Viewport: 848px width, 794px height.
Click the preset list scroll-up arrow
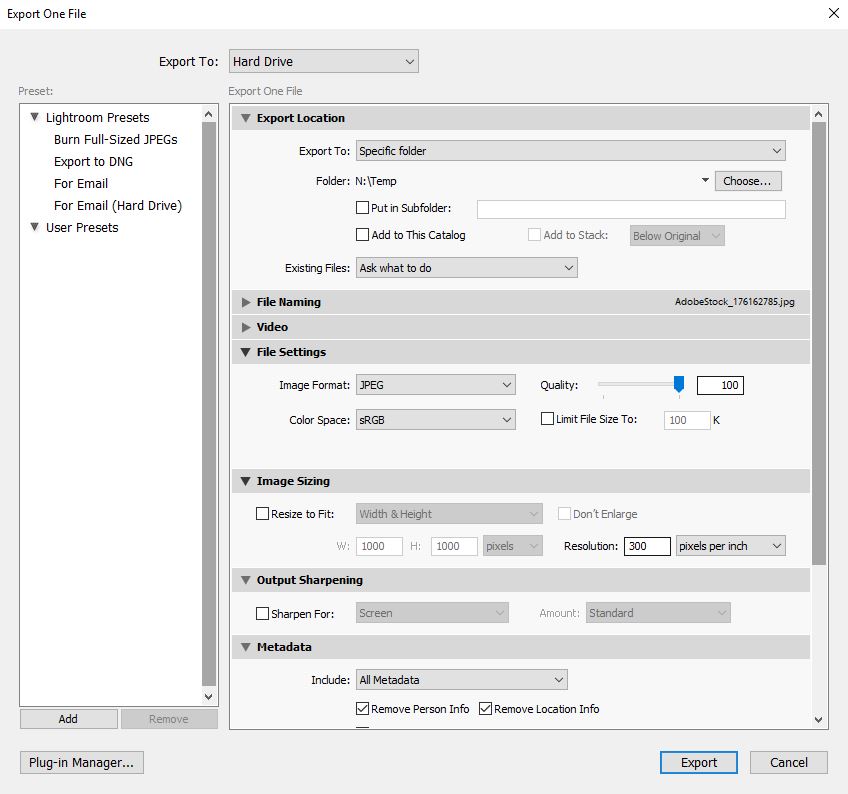click(x=209, y=114)
